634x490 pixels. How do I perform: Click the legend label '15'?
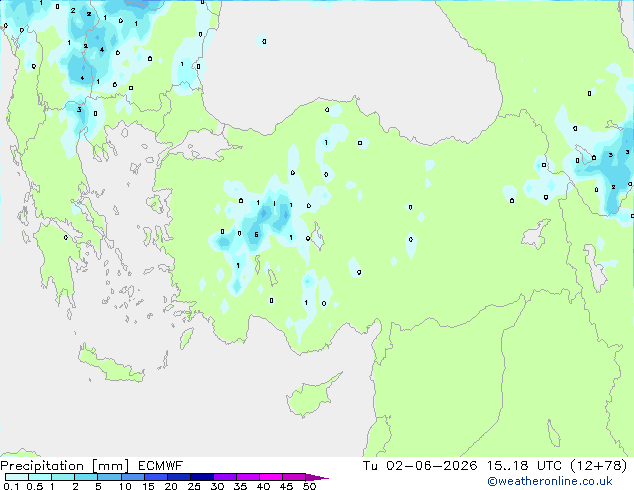(148, 486)
